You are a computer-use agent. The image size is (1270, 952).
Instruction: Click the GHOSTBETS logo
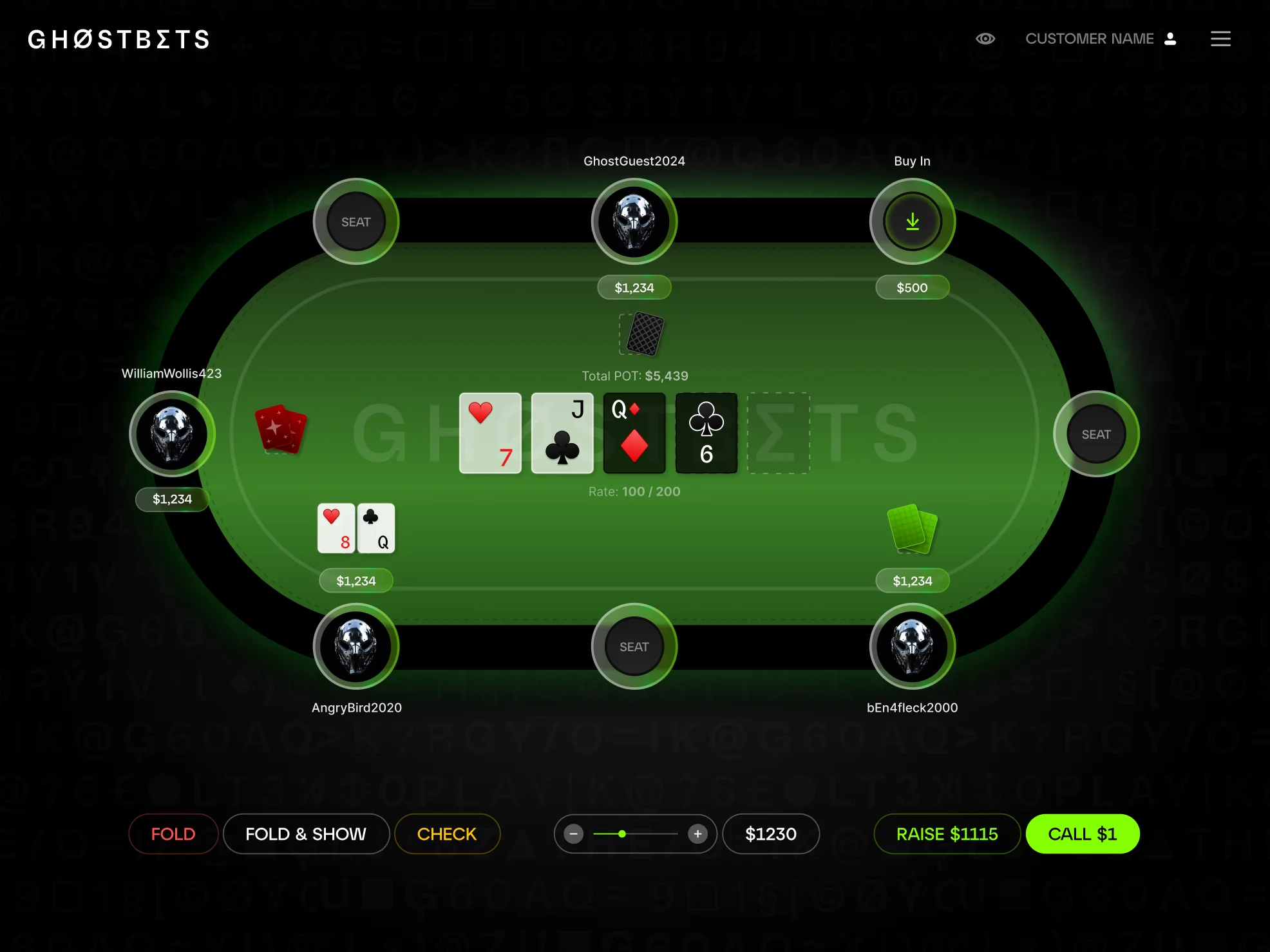click(x=118, y=39)
